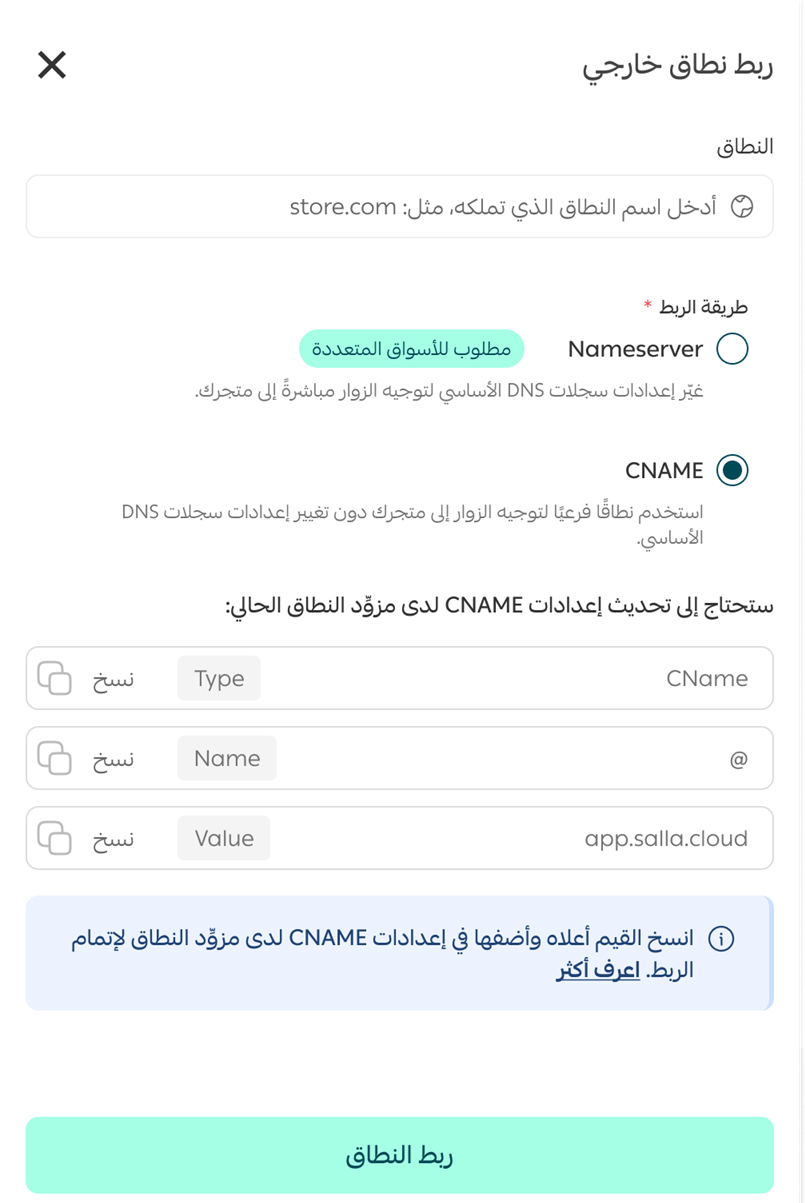This screenshot has width=805, height=1203.
Task: Click the domain name input field
Action: tap(400, 206)
